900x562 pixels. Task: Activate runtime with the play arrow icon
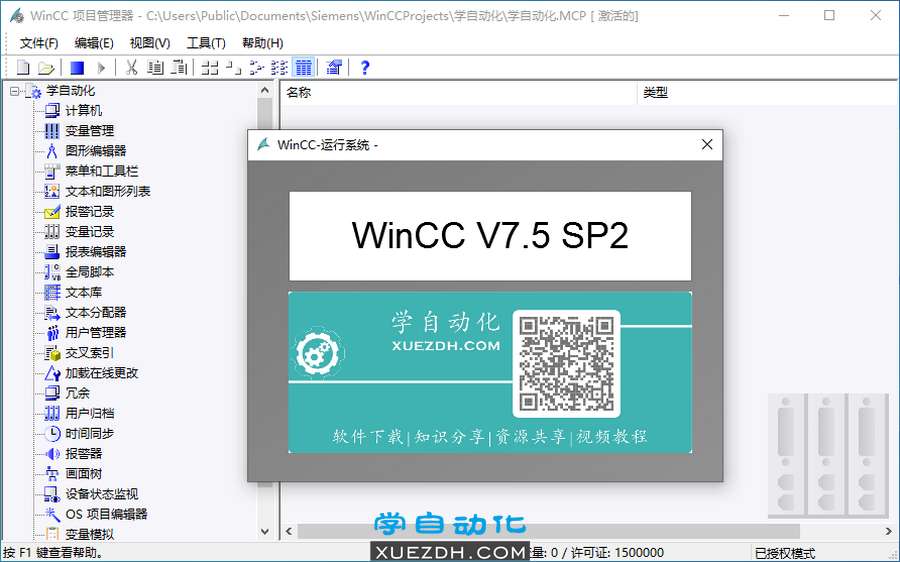(101, 68)
